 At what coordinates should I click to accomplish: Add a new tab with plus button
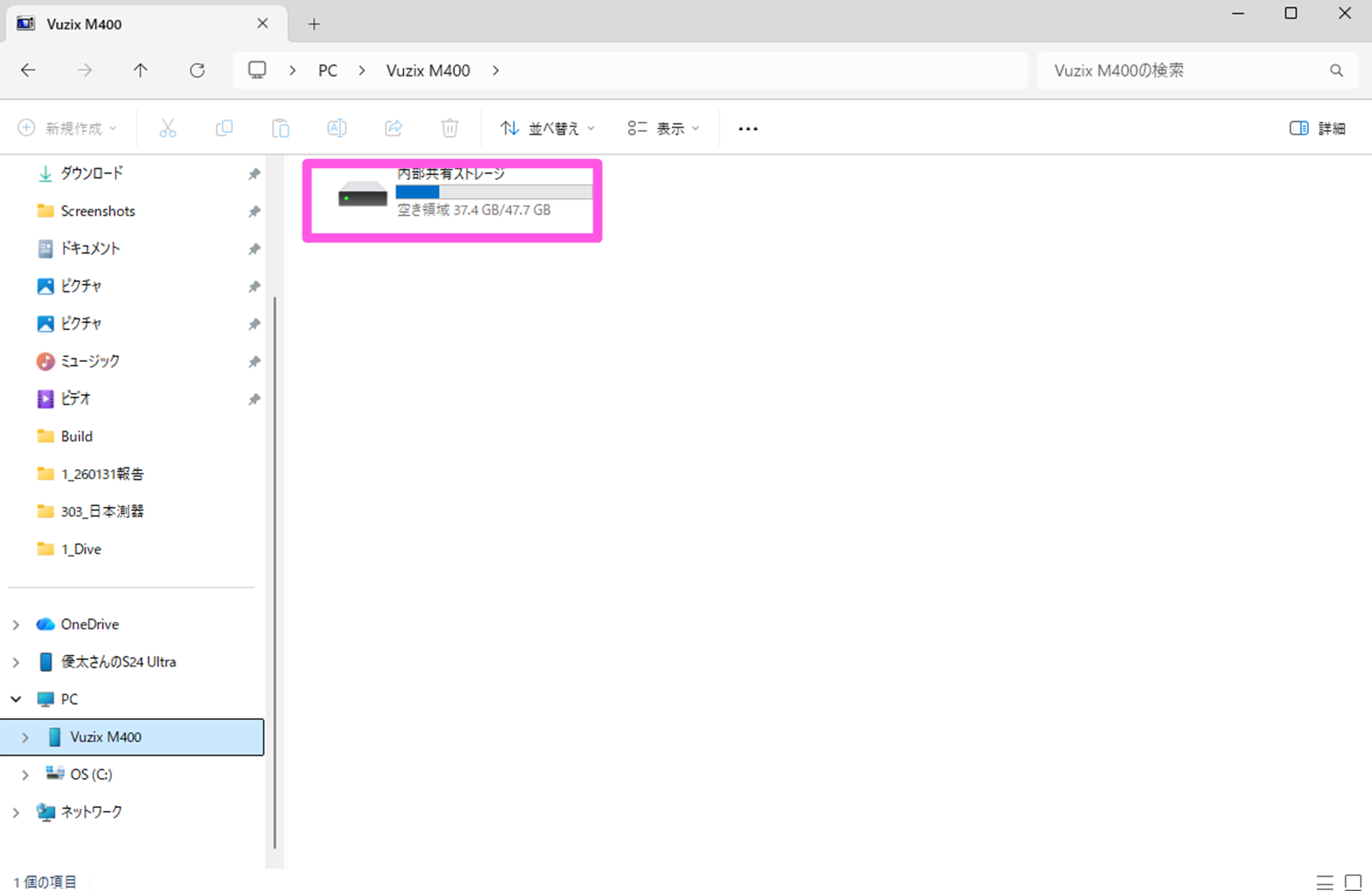coord(314,25)
